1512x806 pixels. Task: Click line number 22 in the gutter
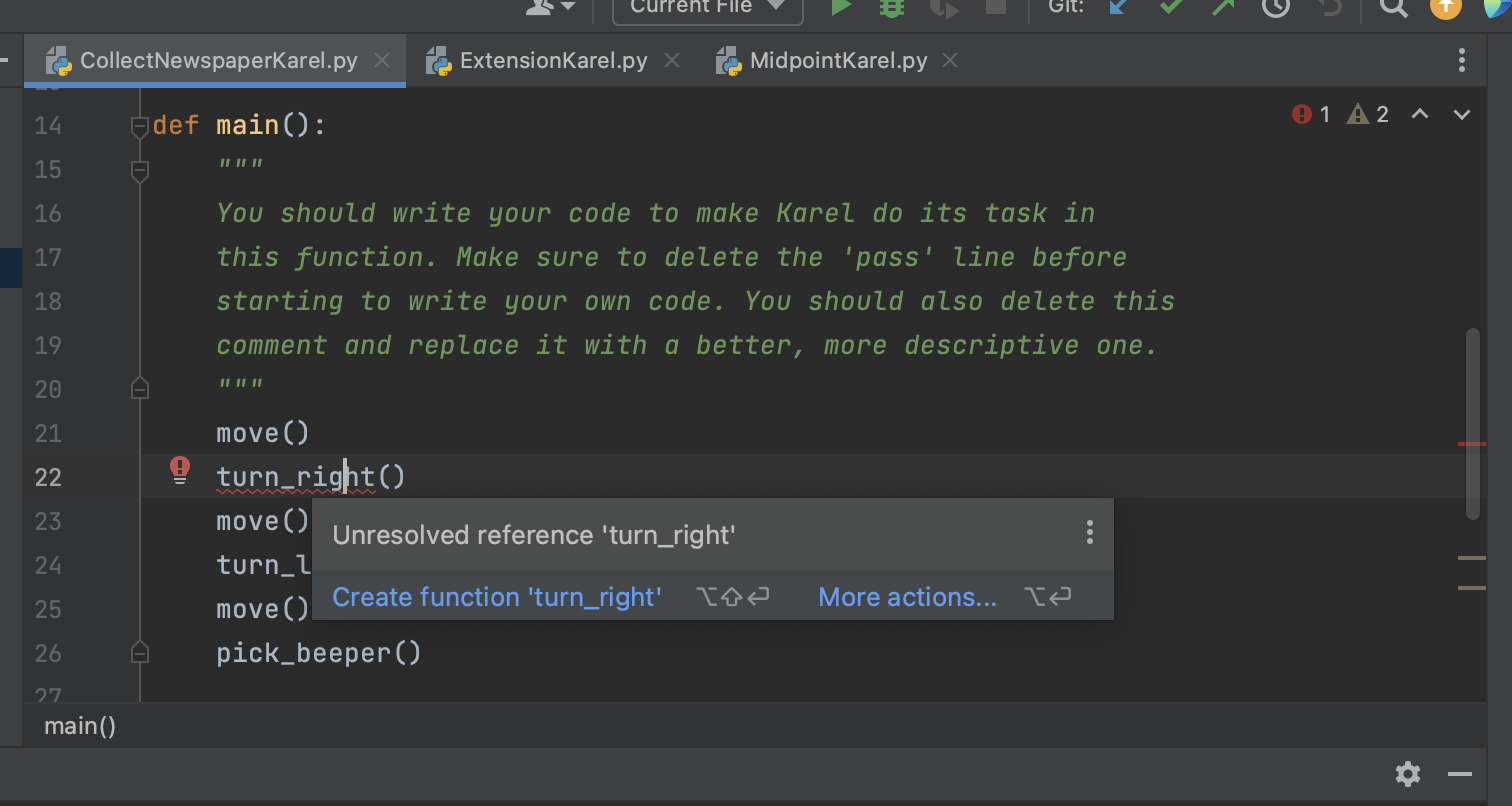(48, 477)
